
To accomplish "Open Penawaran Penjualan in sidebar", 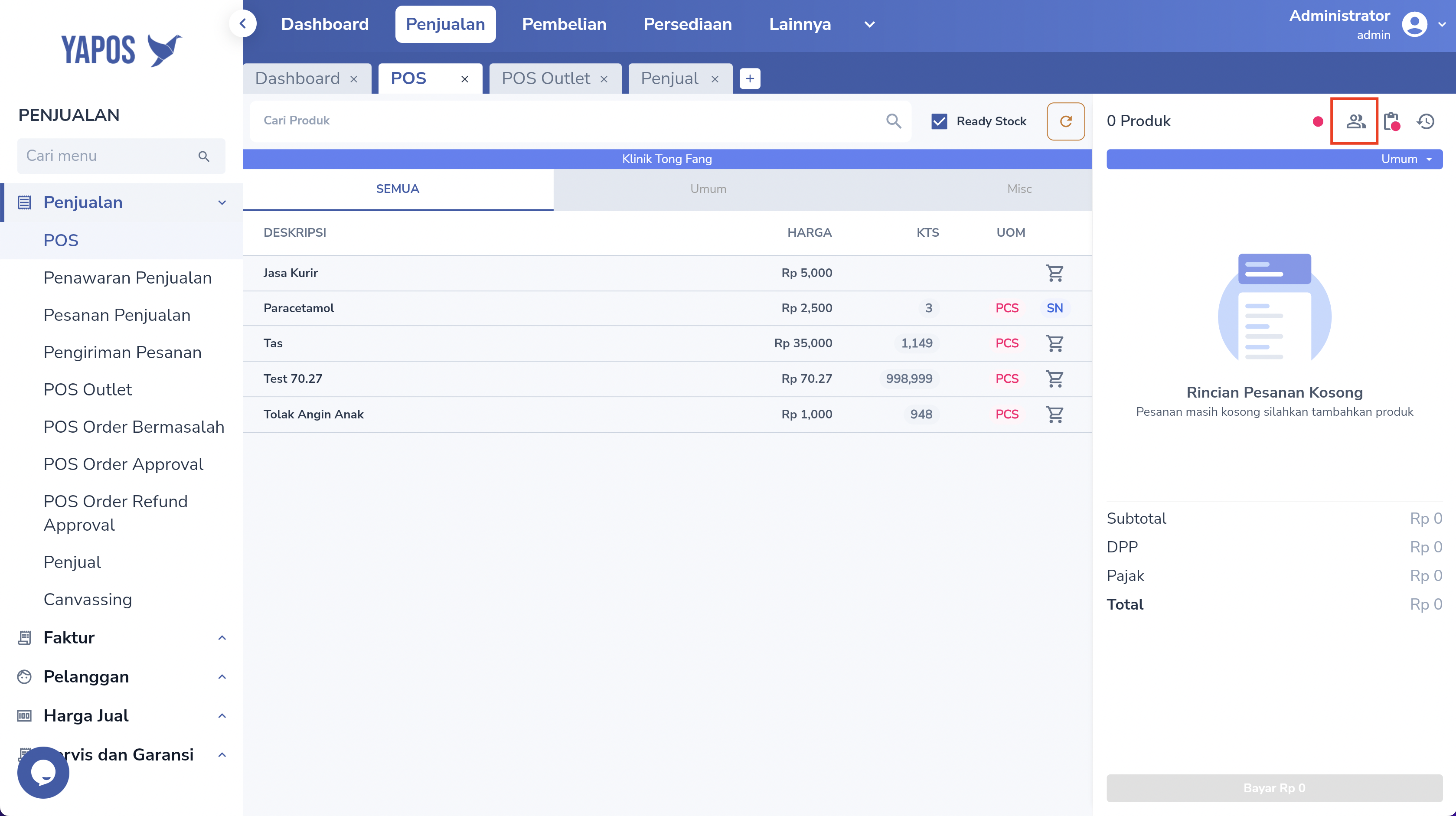I will (127, 278).
